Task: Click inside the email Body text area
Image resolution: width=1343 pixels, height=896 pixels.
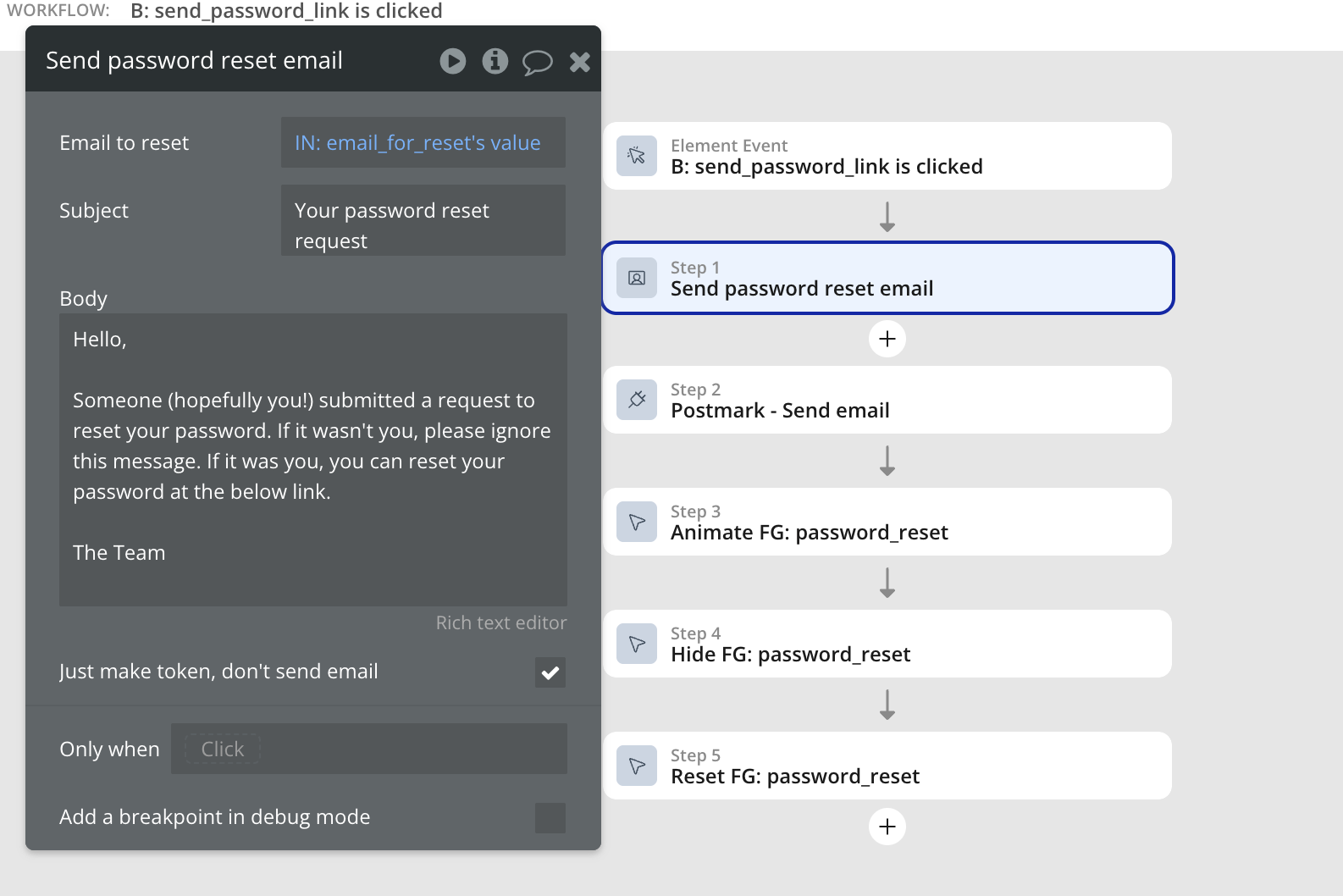Action: (313, 459)
